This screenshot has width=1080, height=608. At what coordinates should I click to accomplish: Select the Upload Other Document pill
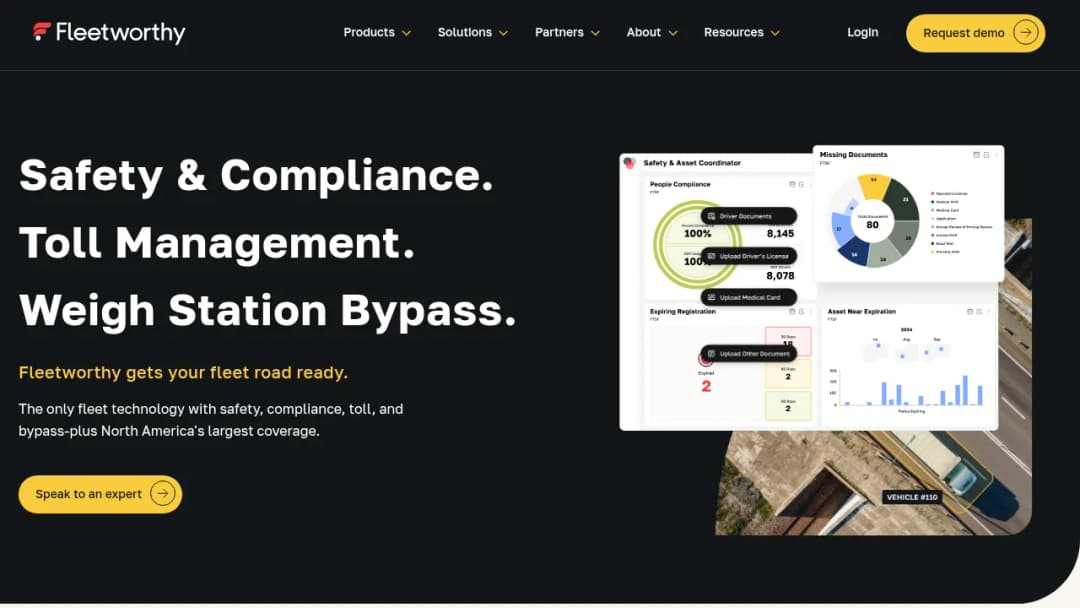[x=749, y=354]
